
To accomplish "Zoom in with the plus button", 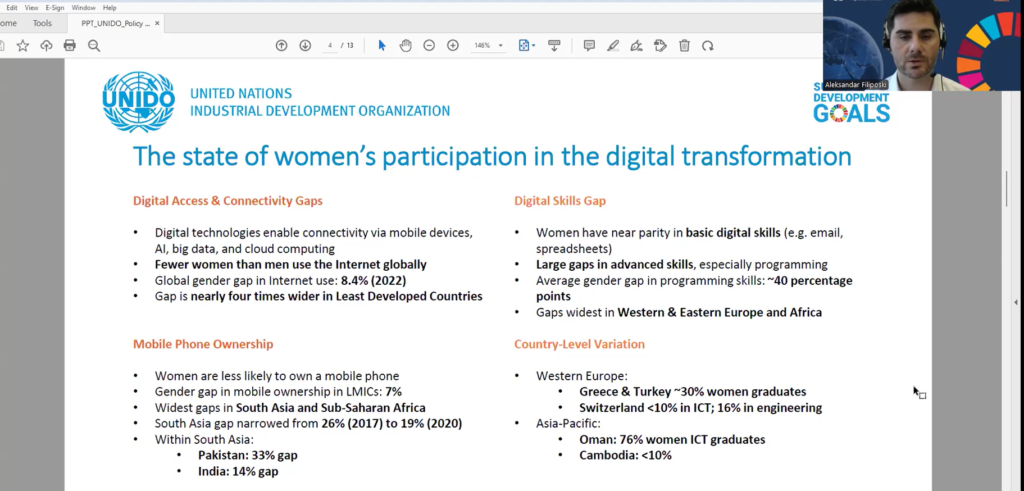I will [x=453, y=45].
